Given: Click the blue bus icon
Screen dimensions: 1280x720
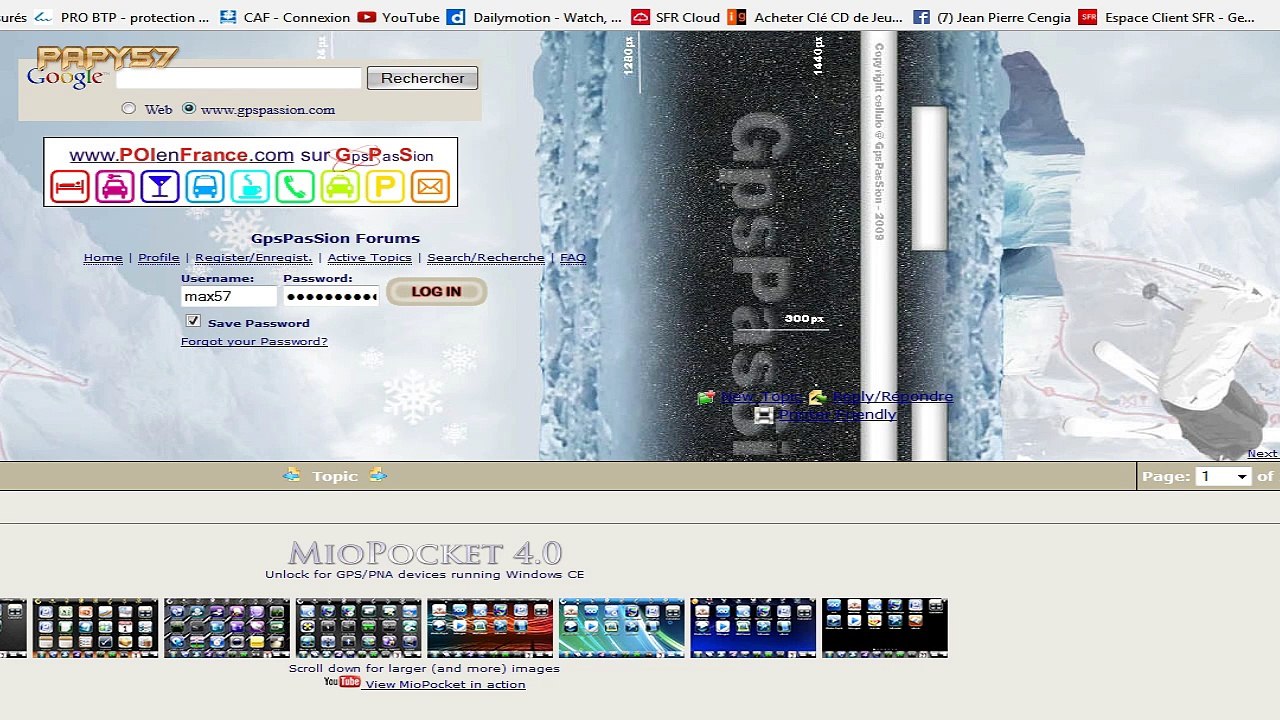Looking at the screenshot, I should (x=205, y=187).
